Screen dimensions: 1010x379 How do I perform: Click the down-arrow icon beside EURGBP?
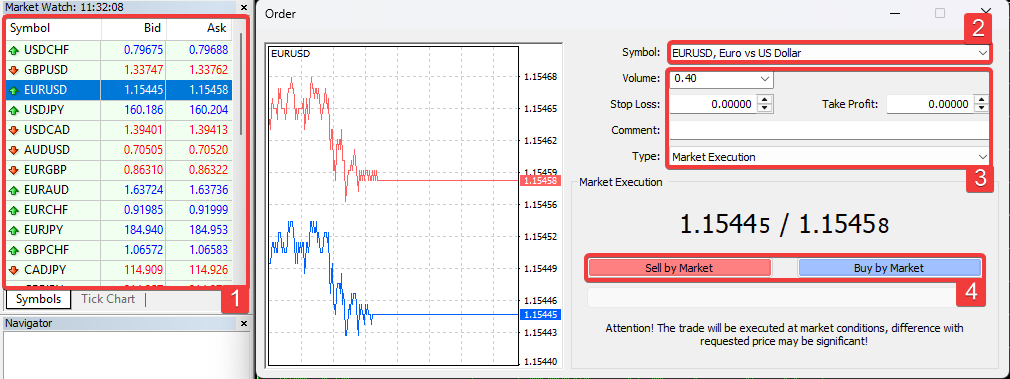14,170
